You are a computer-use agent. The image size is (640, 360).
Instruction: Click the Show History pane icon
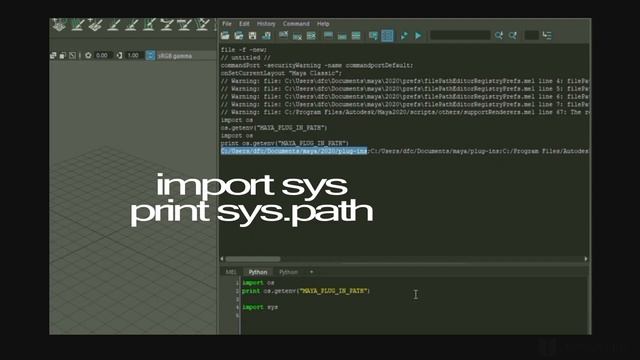click(x=328, y=36)
